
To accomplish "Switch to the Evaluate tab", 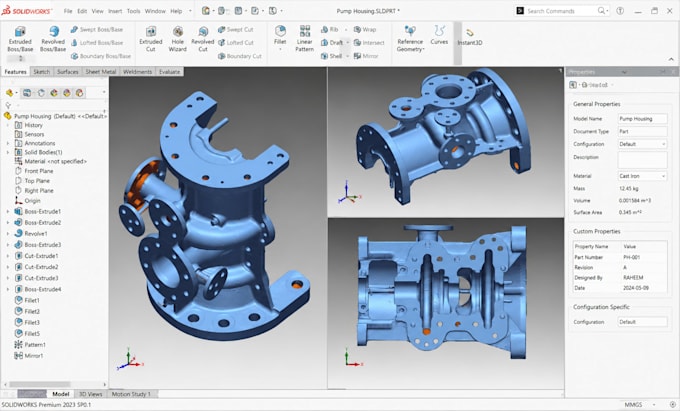I will (169, 72).
